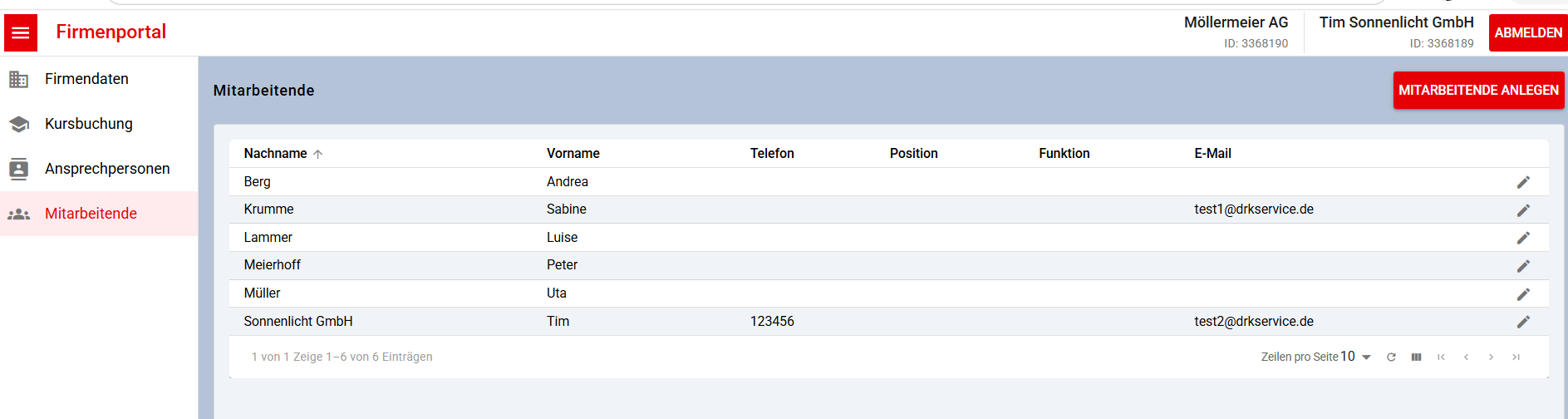Viewport: 1568px width, 419px height.
Task: Go to next table page
Action: (x=1491, y=357)
